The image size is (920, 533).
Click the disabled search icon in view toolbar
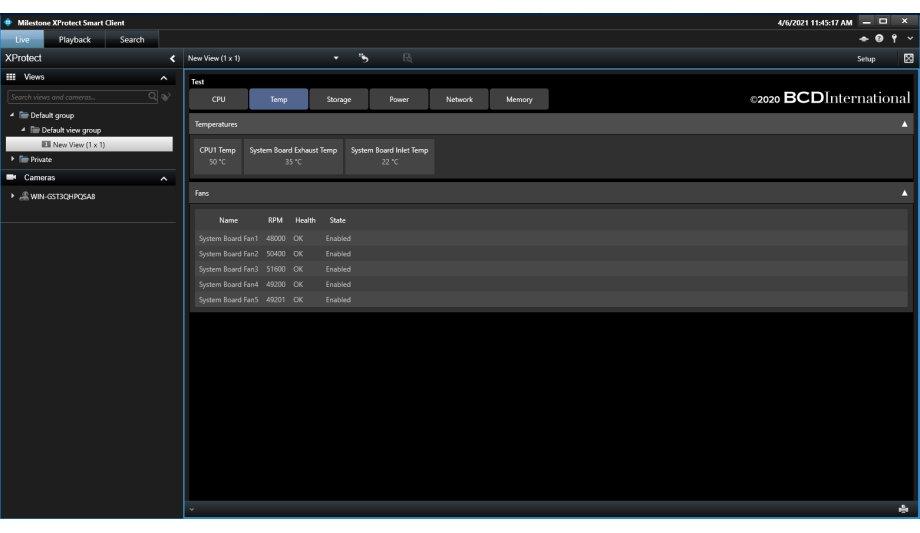[407, 58]
